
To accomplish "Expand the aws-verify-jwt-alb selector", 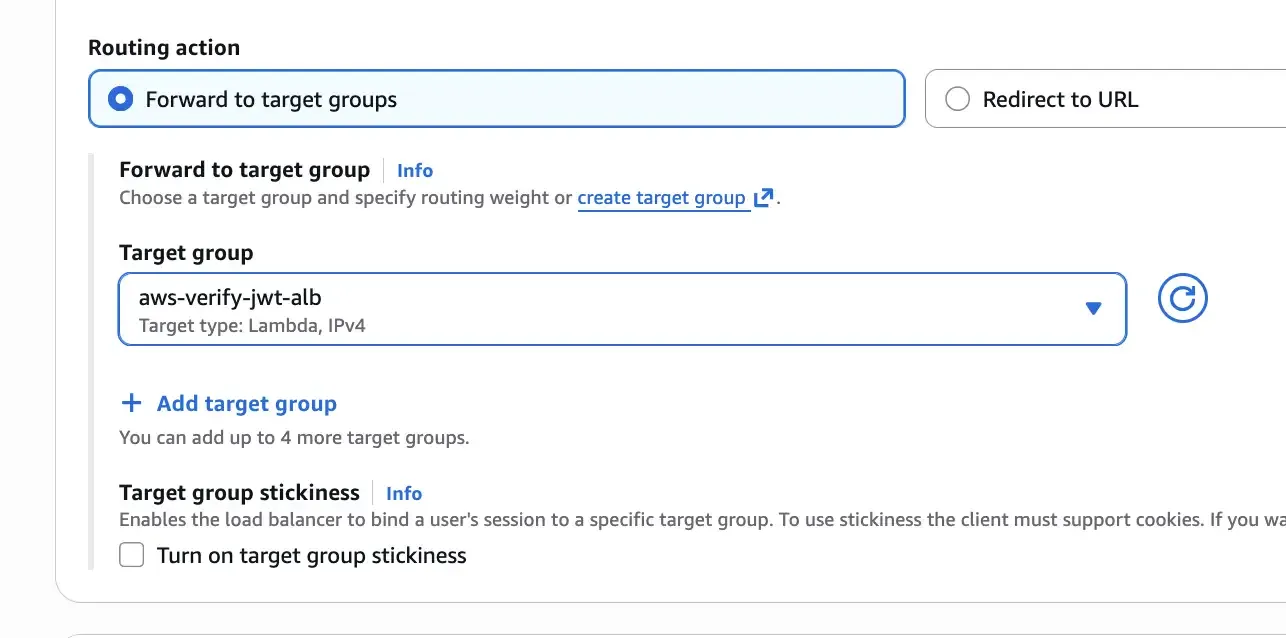I will [622, 309].
